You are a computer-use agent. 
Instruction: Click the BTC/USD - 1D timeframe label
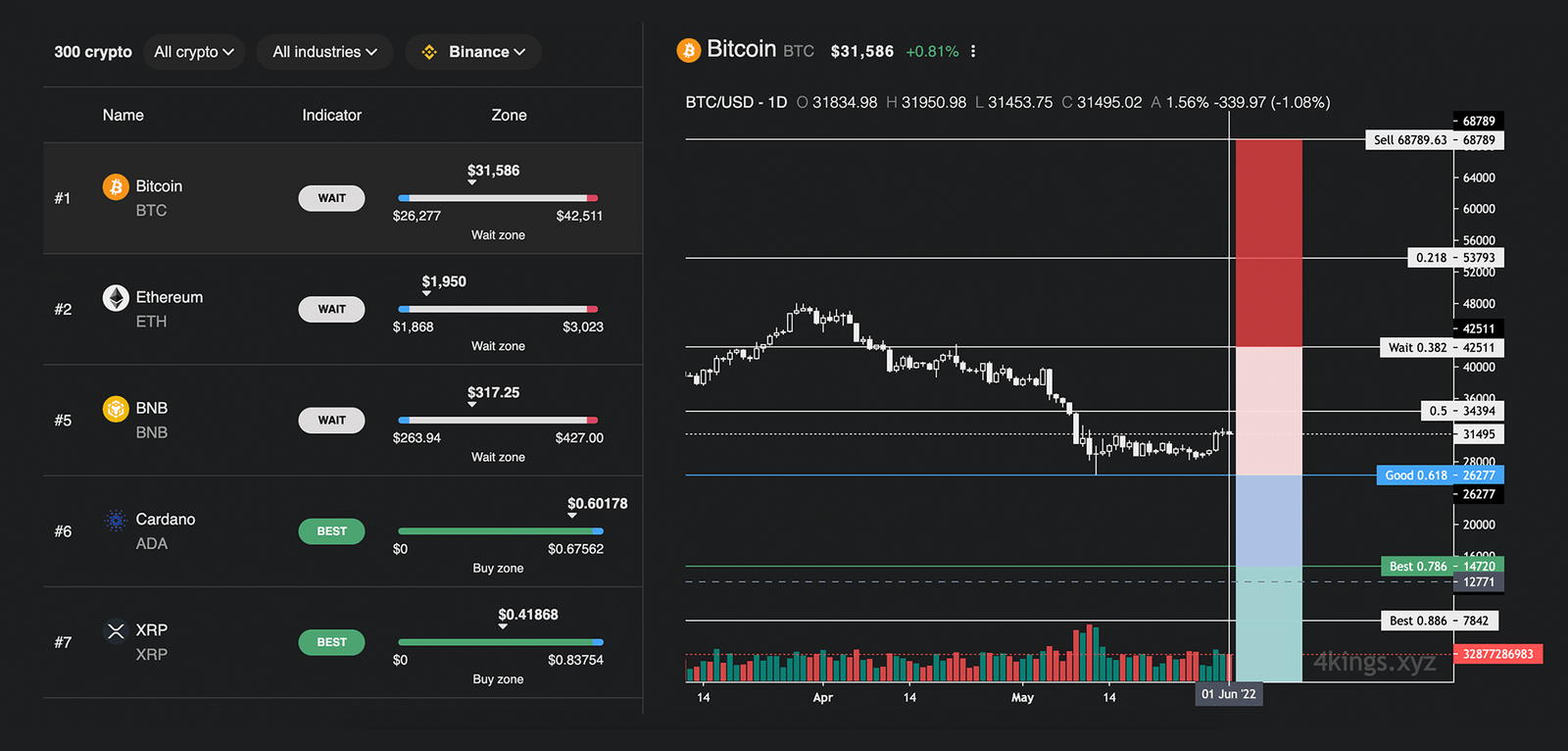pyautogui.click(x=735, y=102)
